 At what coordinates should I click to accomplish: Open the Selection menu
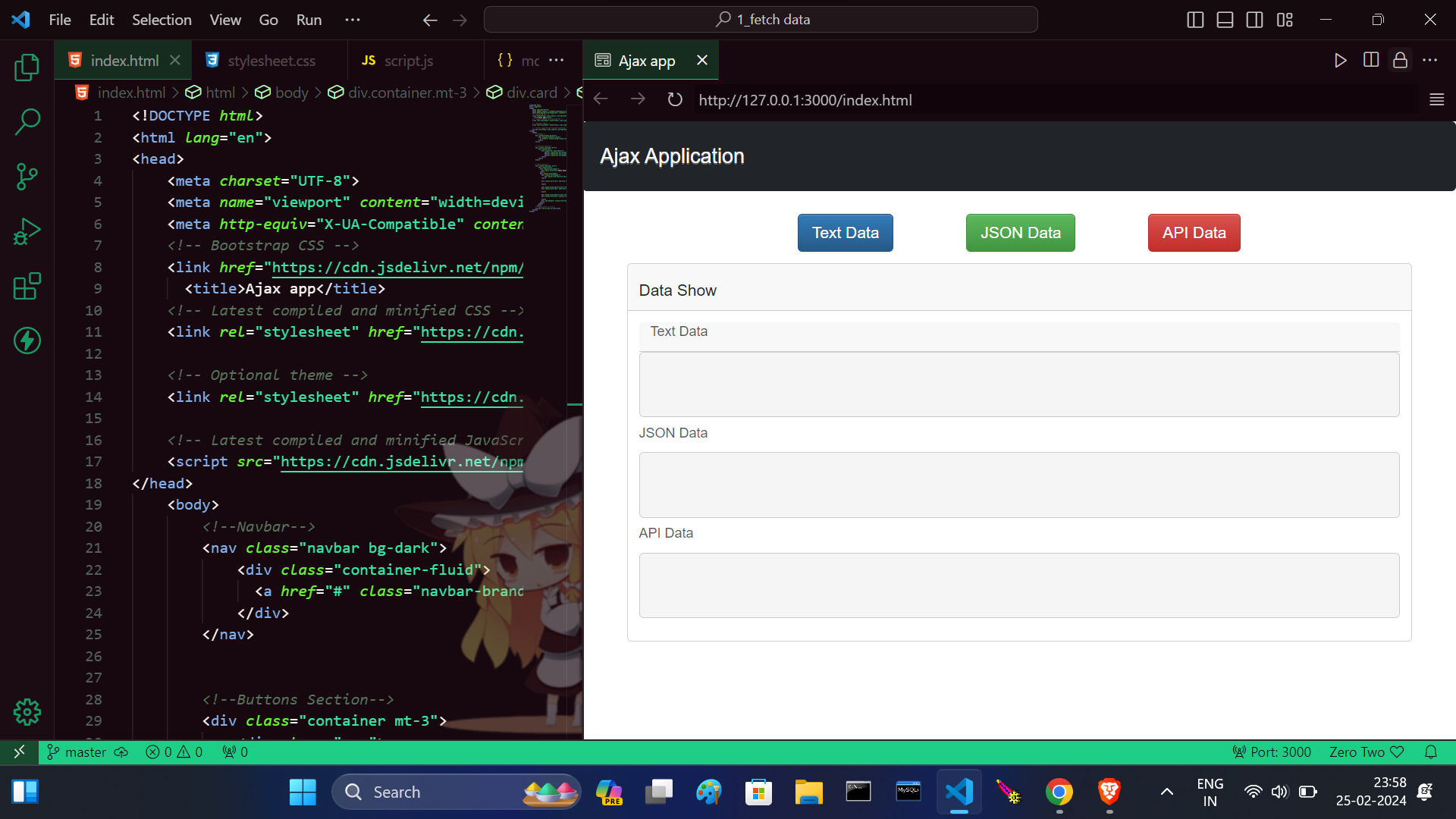[162, 20]
